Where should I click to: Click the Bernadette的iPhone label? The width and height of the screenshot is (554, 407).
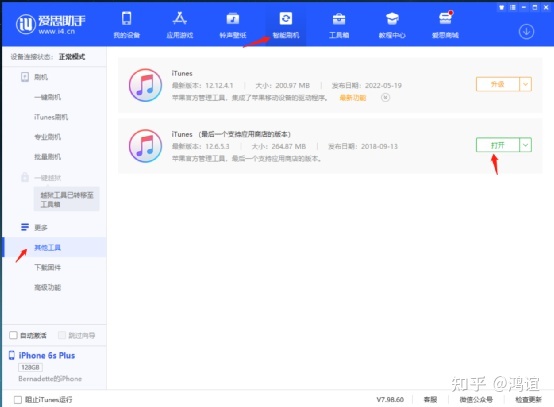point(50,379)
